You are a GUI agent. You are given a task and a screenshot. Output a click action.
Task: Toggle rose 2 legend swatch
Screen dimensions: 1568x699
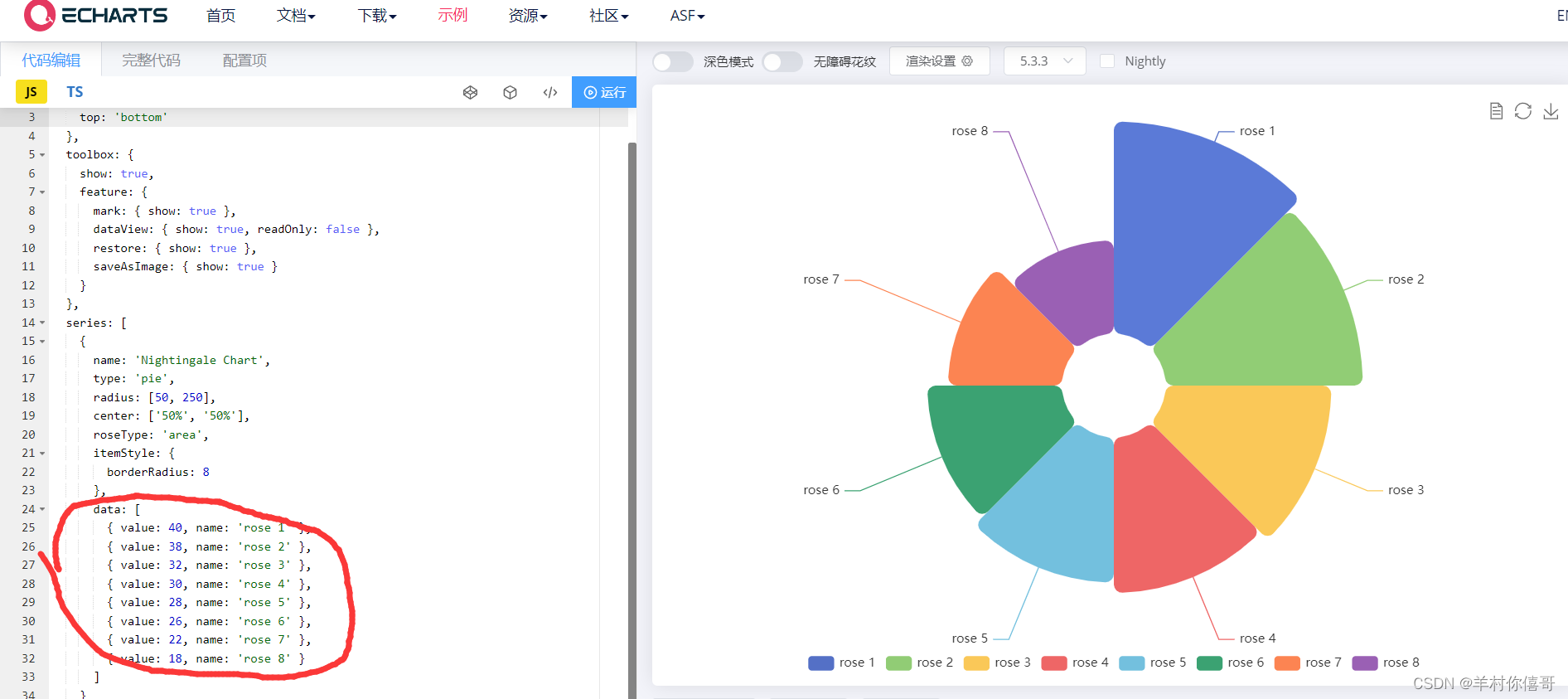[x=898, y=663]
